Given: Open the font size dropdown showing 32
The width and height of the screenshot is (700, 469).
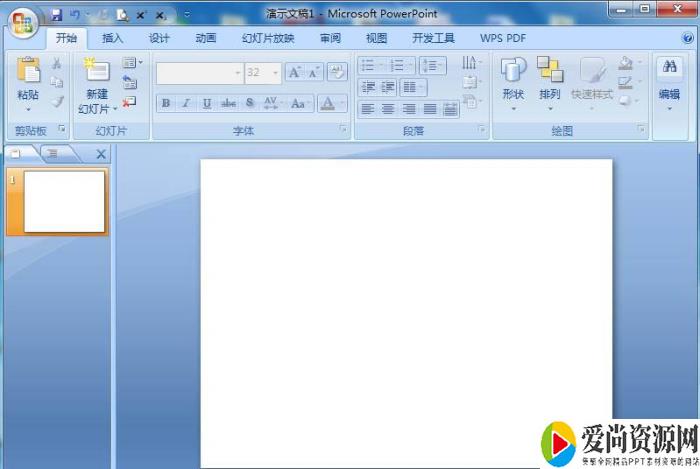Looking at the screenshot, I should tap(276, 72).
